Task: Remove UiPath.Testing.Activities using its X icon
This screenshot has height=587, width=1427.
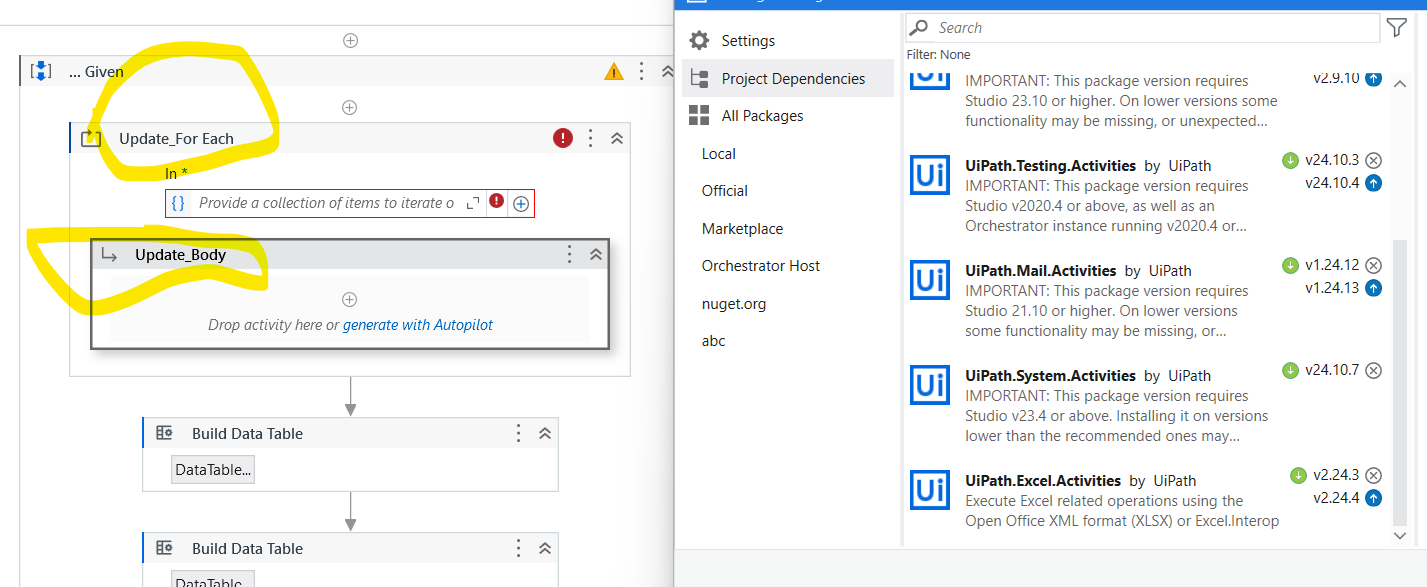Action: tap(1374, 160)
